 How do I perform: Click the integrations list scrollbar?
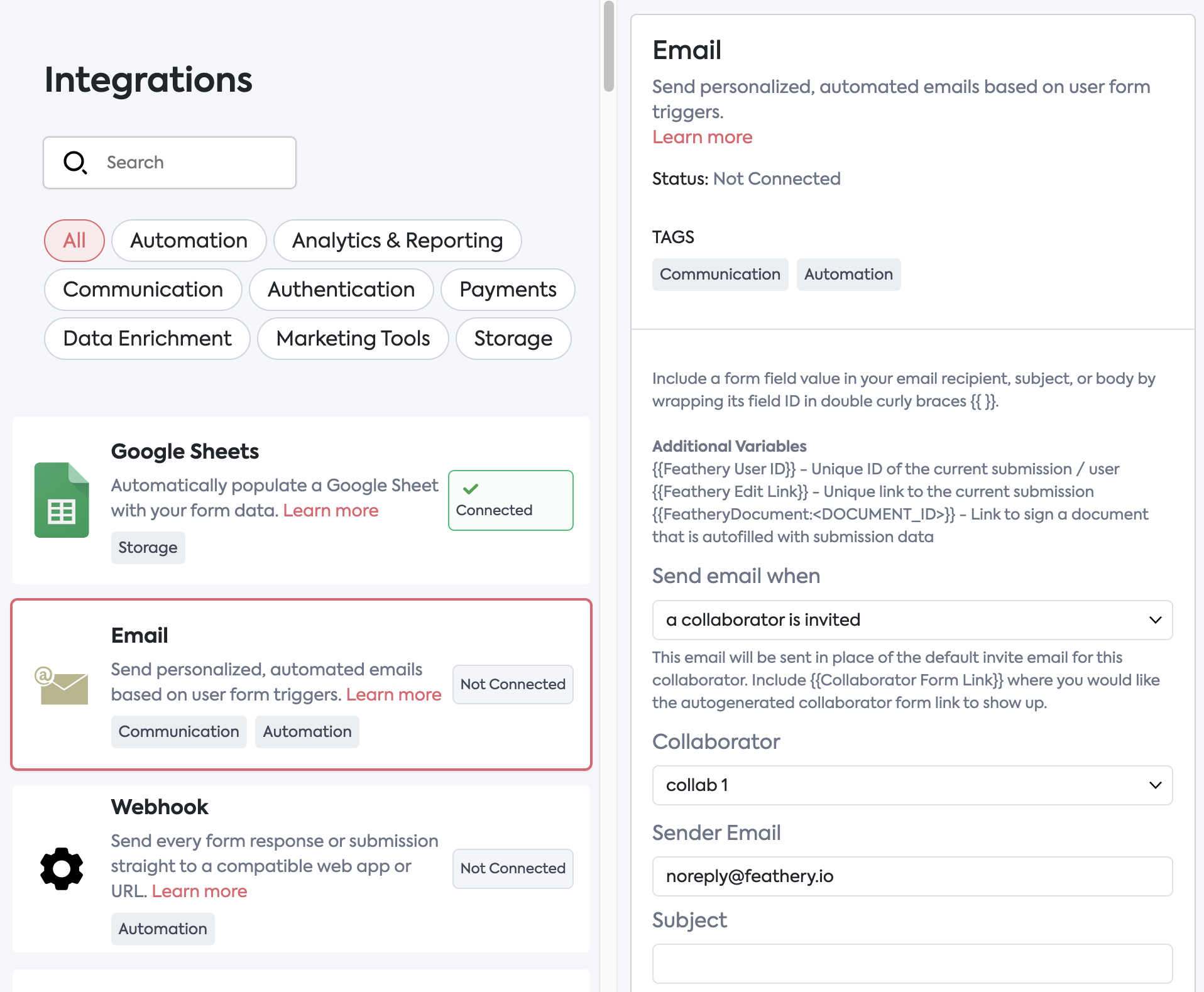tap(608, 47)
